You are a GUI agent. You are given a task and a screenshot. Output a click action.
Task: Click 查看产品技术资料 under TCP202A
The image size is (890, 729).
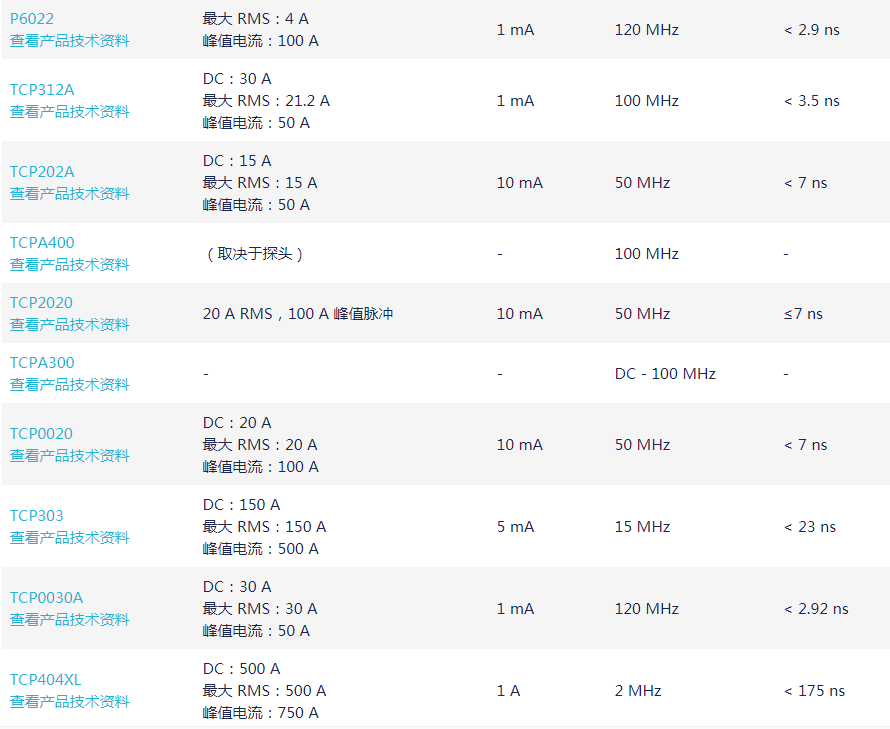pos(70,194)
